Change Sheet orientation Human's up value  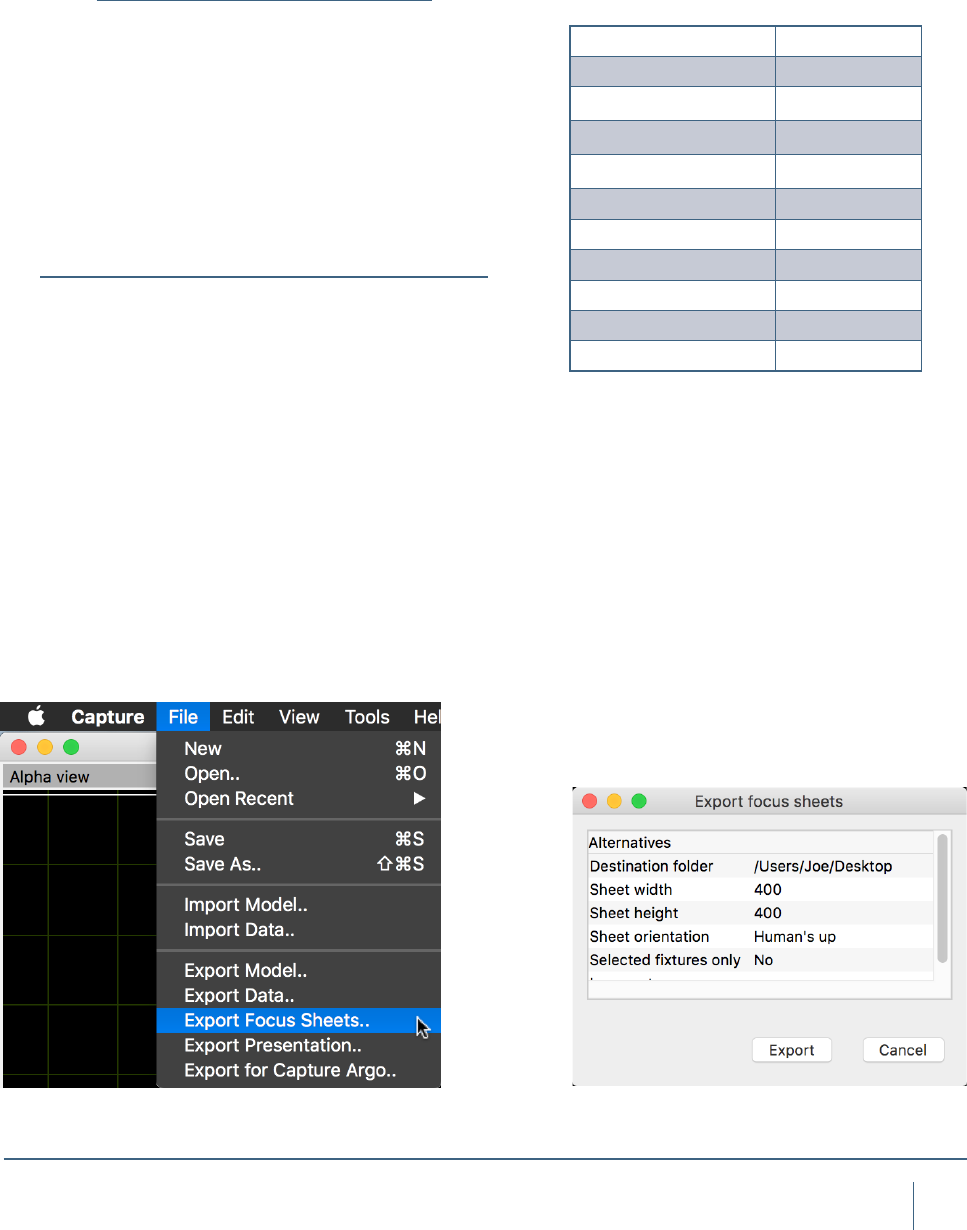tap(795, 936)
